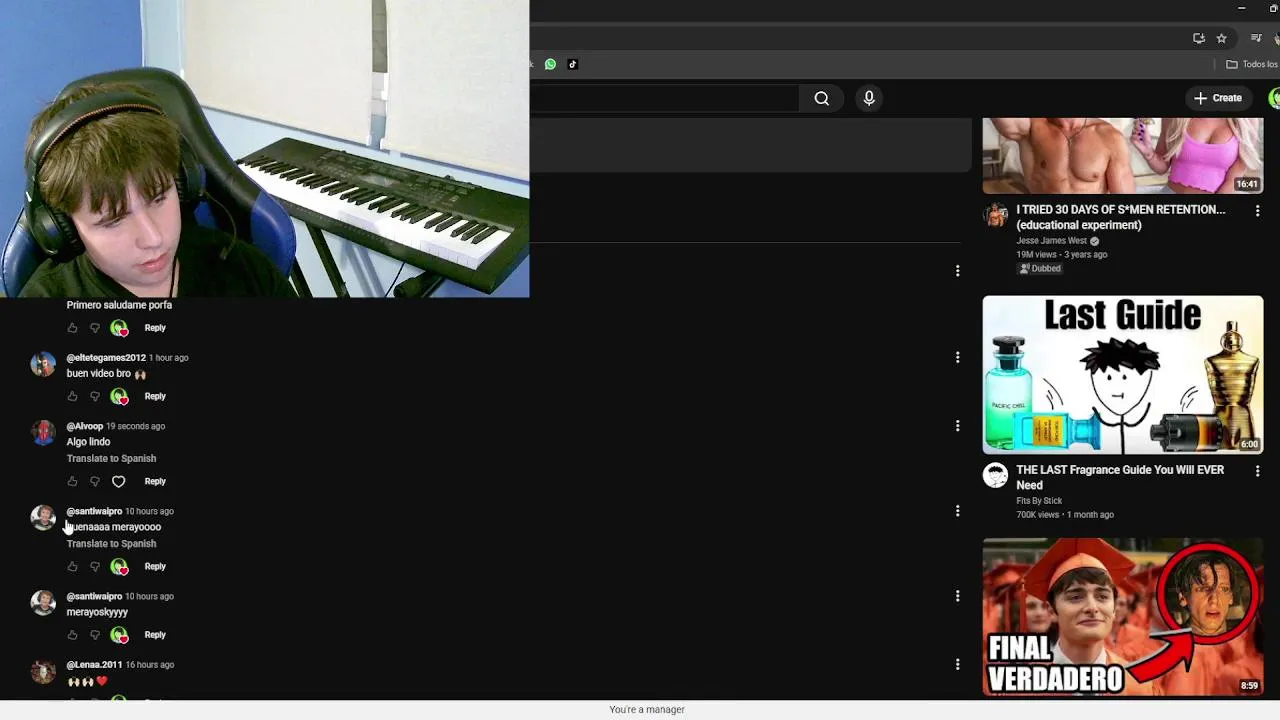The height and width of the screenshot is (720, 1280).
Task: Click the YouTube search magnifier button
Action: pyautogui.click(x=821, y=98)
